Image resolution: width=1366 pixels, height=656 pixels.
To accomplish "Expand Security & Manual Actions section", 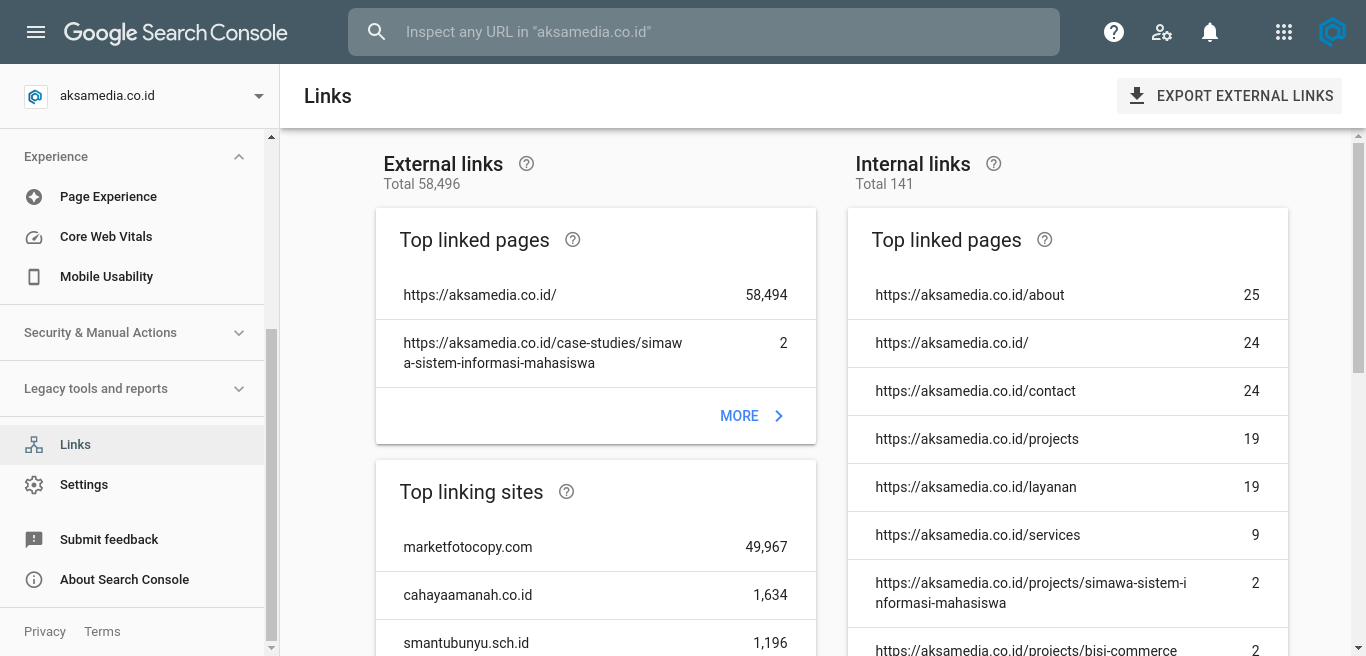I will (239, 333).
